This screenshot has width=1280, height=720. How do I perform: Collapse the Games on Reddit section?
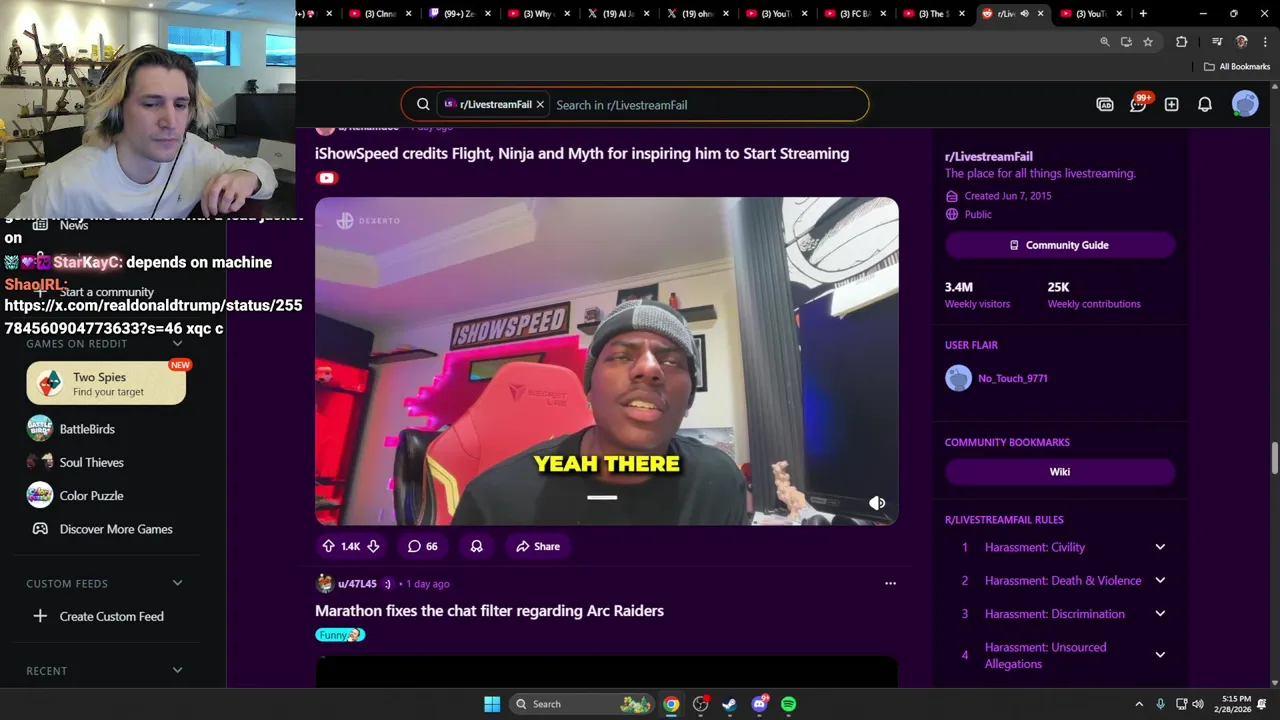177,343
